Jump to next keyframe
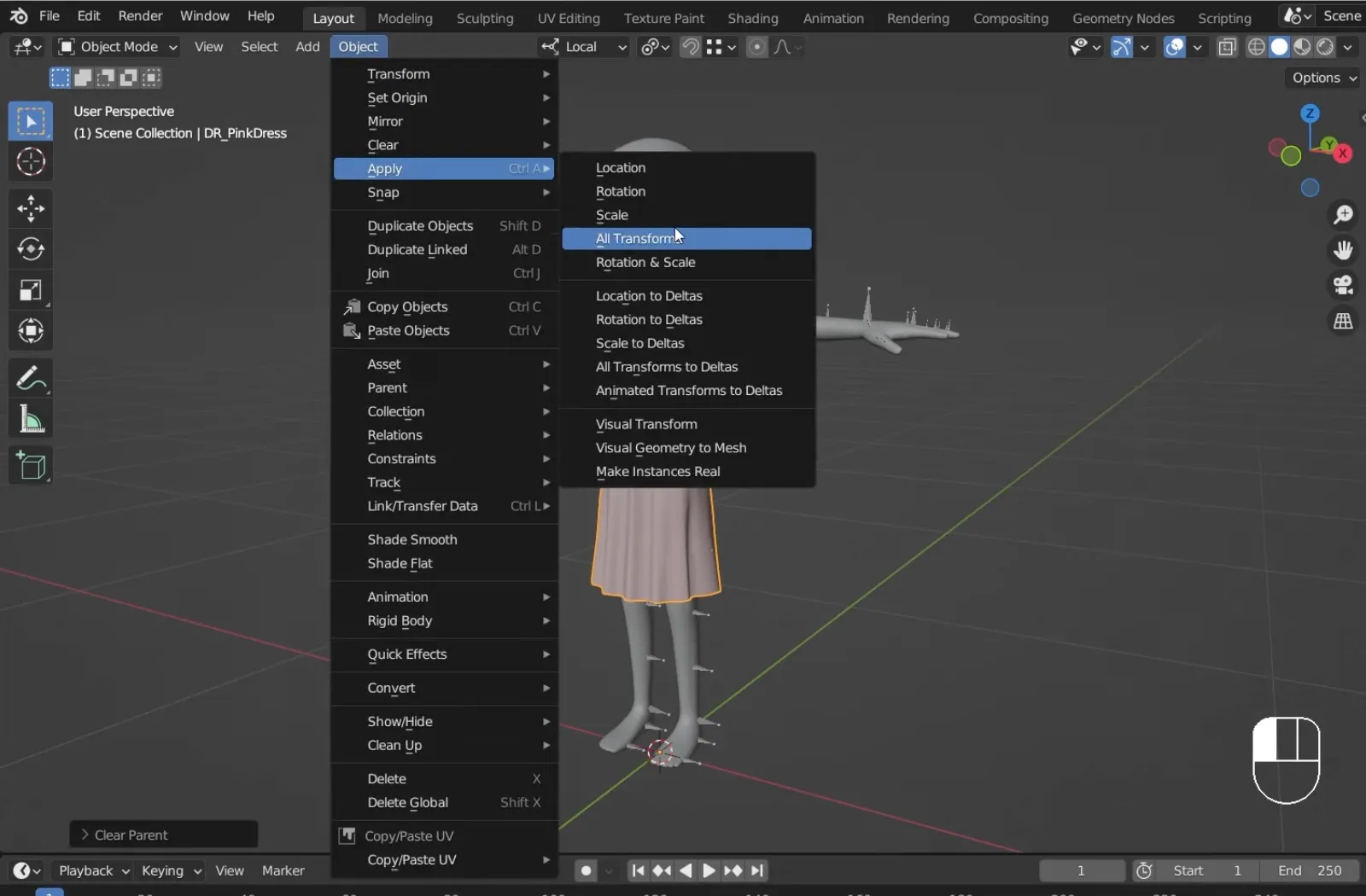This screenshot has width=1366, height=896. (x=733, y=870)
